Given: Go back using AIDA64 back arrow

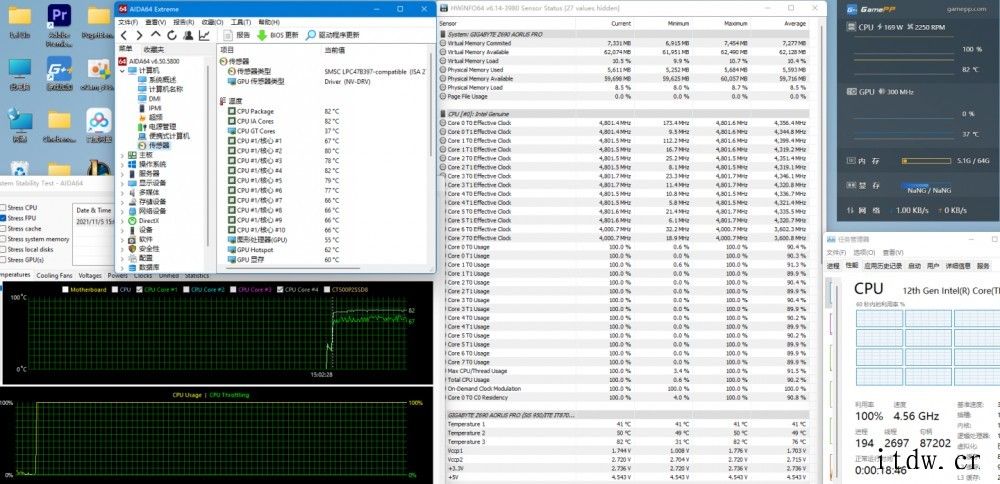Looking at the screenshot, I should [124, 35].
